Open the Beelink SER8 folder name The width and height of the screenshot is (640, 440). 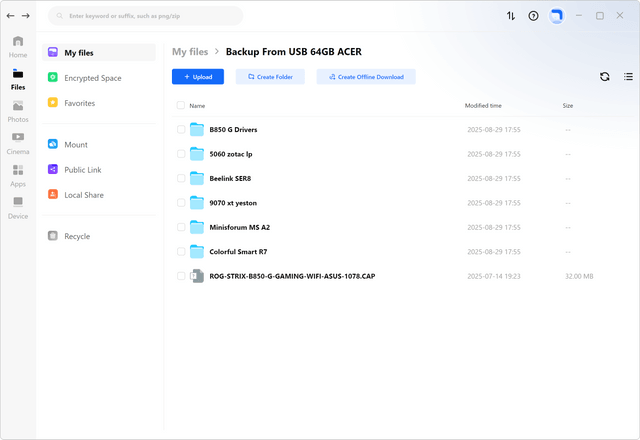tap(230, 178)
